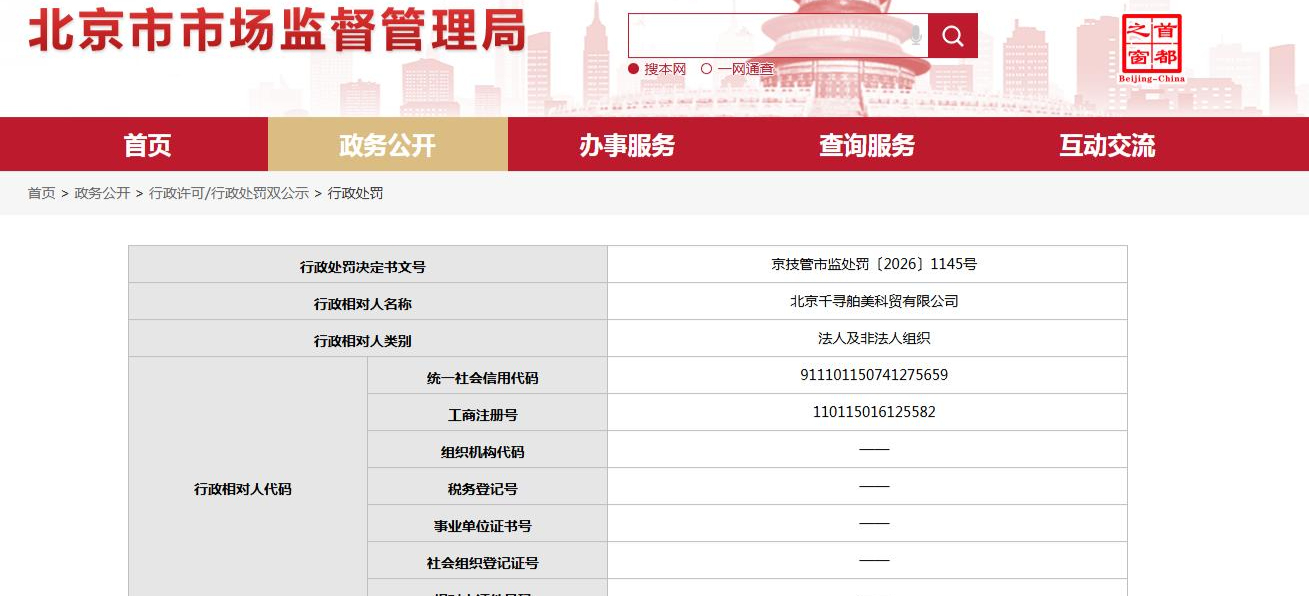Click the magnifier search button

pyautogui.click(x=952, y=36)
